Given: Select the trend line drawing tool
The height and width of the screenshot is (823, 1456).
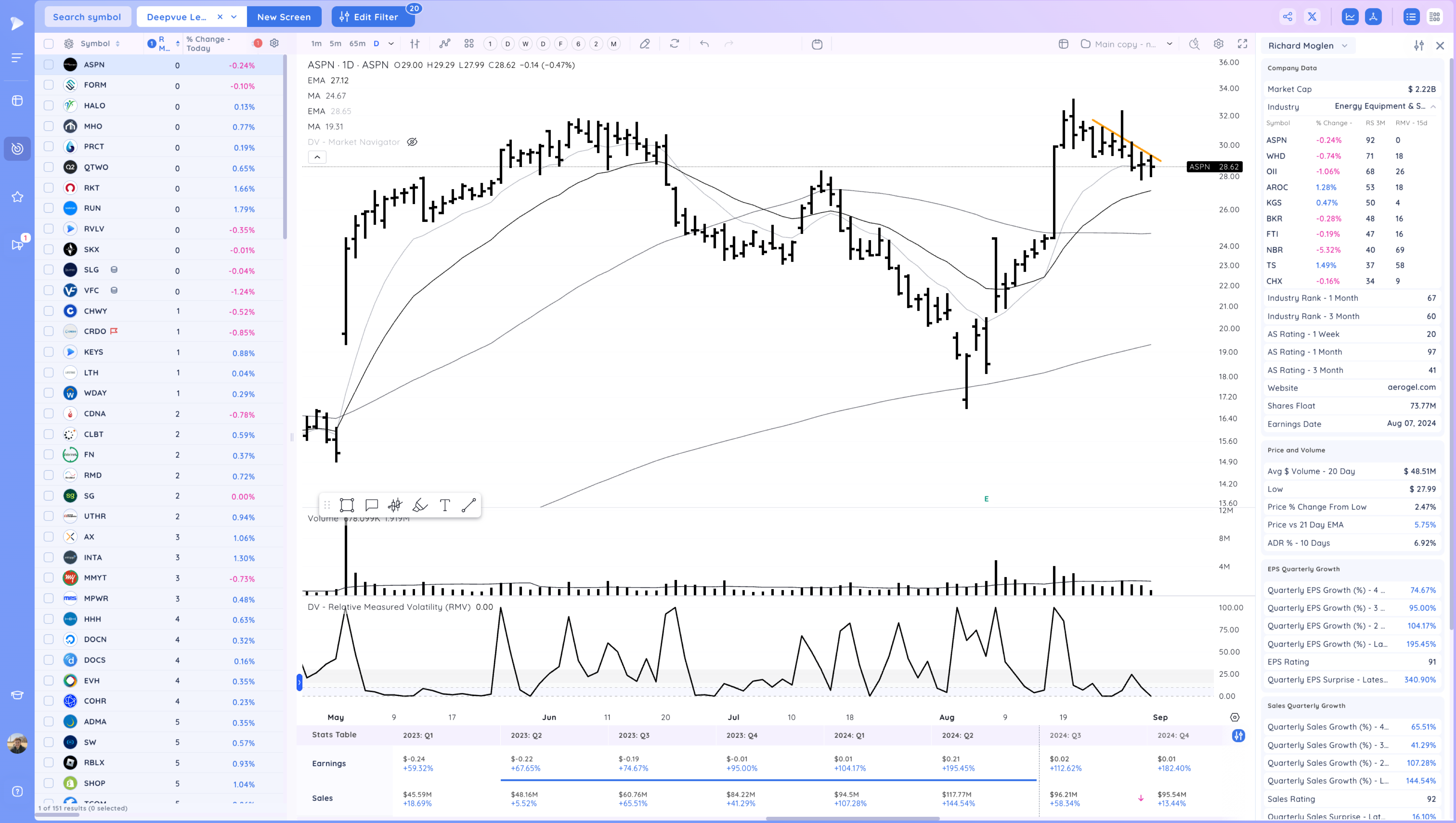Looking at the screenshot, I should (x=469, y=505).
